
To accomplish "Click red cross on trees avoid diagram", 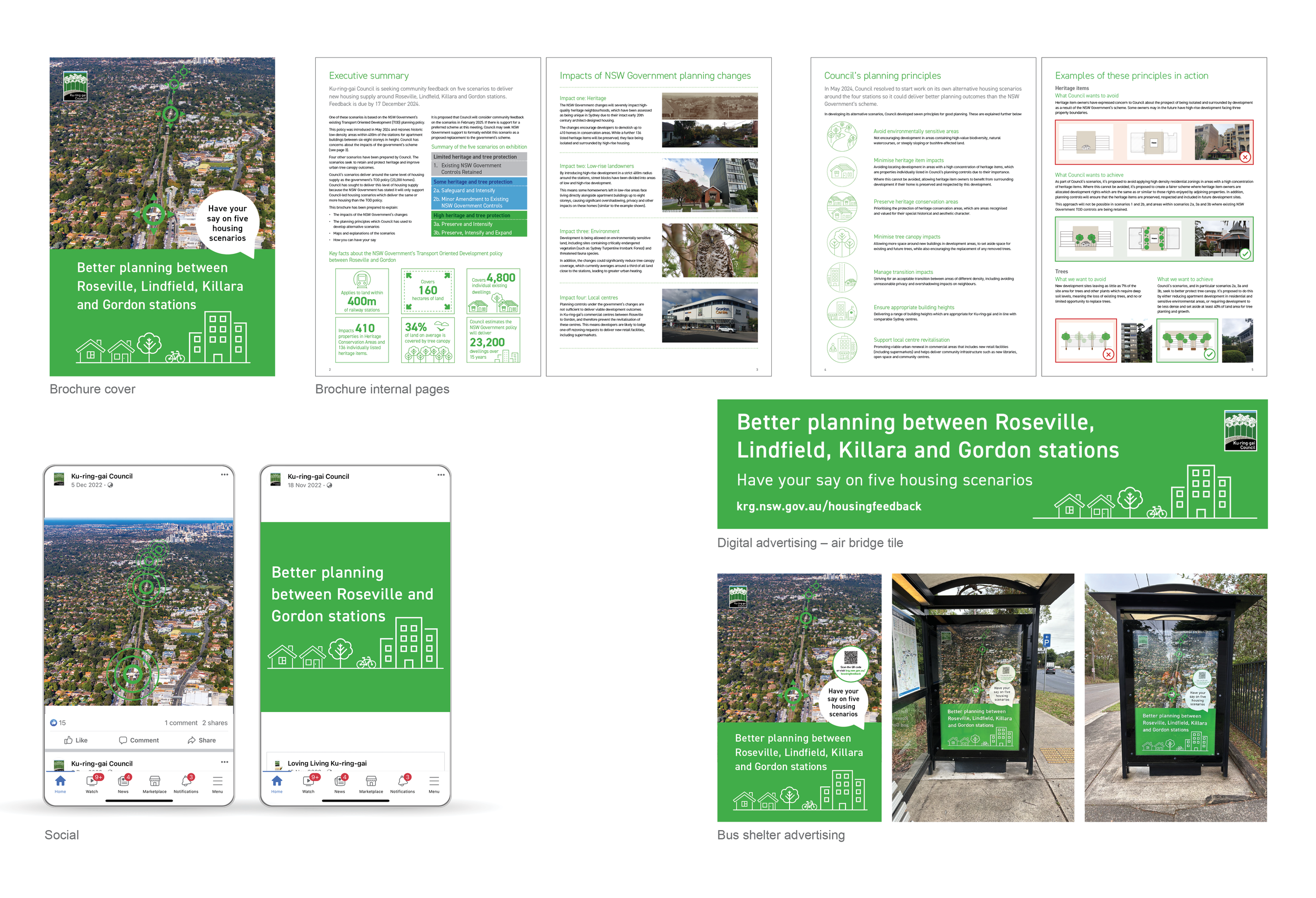I will (1108, 354).
